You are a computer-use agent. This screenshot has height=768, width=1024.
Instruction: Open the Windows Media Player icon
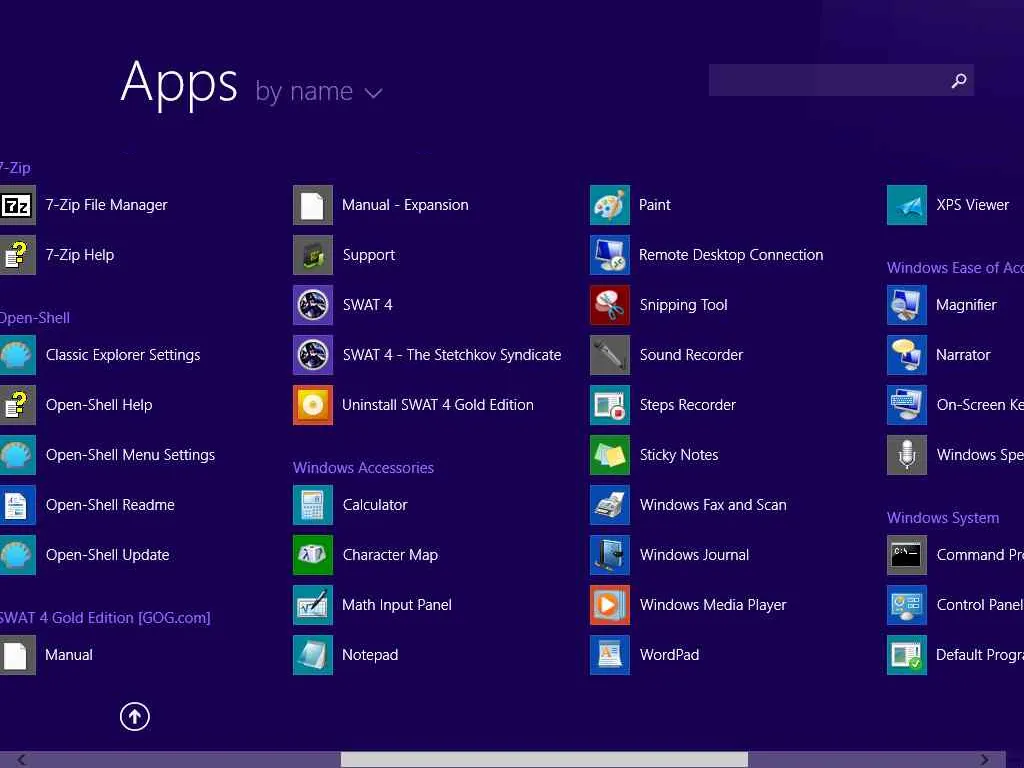(610, 605)
